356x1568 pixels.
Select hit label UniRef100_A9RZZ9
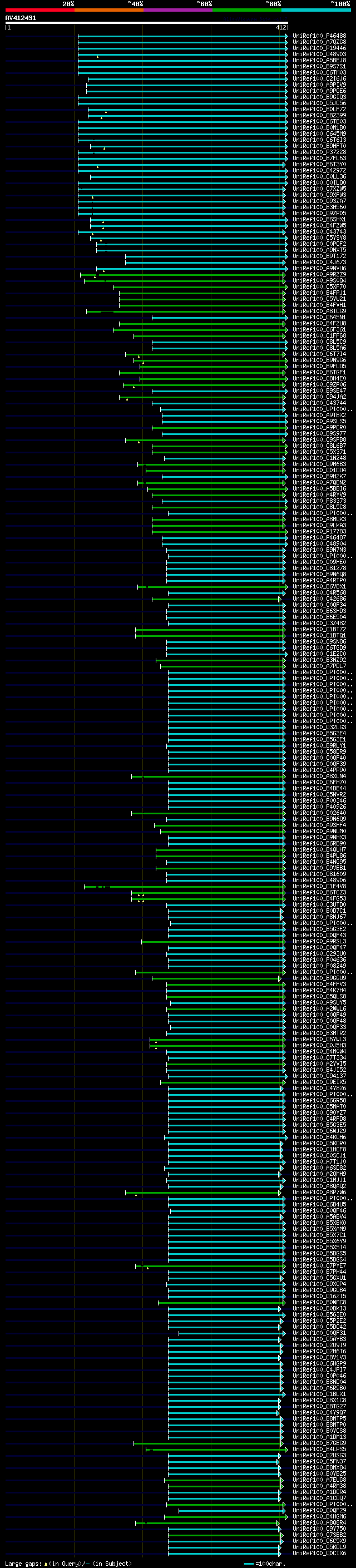tap(319, 275)
